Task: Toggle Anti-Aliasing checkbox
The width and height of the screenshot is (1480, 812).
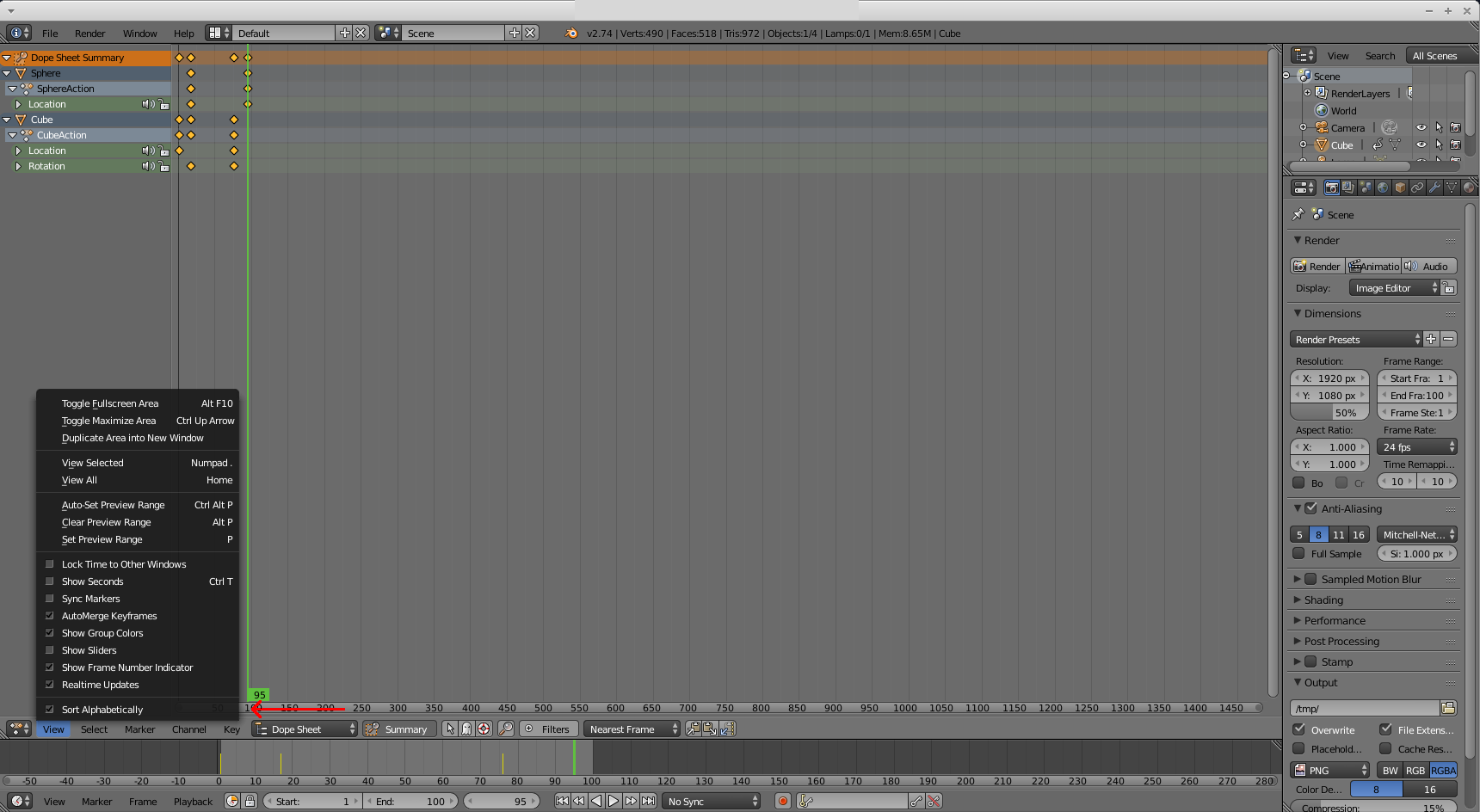Action: tap(1311, 508)
